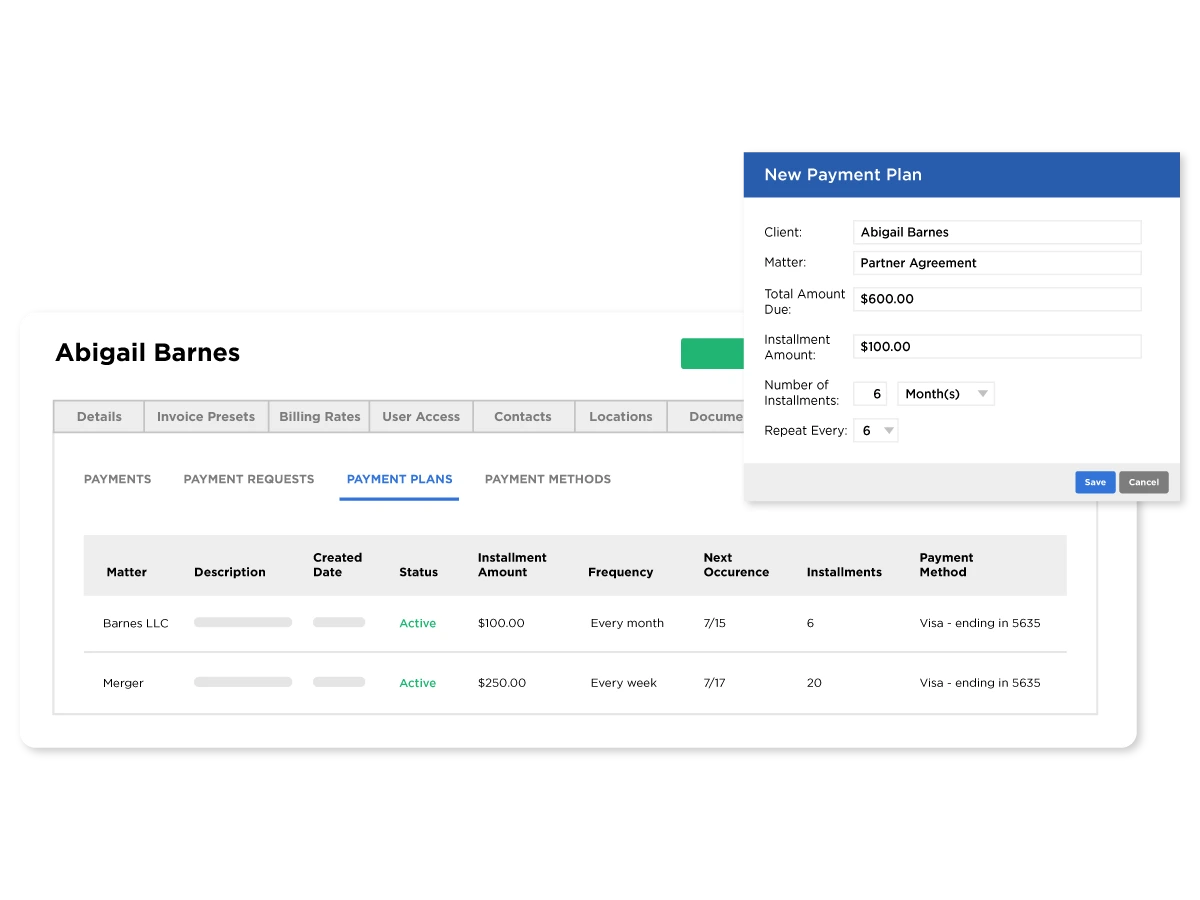This screenshot has height=900, width=1200.
Task: Open the Details tab
Action: 99,417
